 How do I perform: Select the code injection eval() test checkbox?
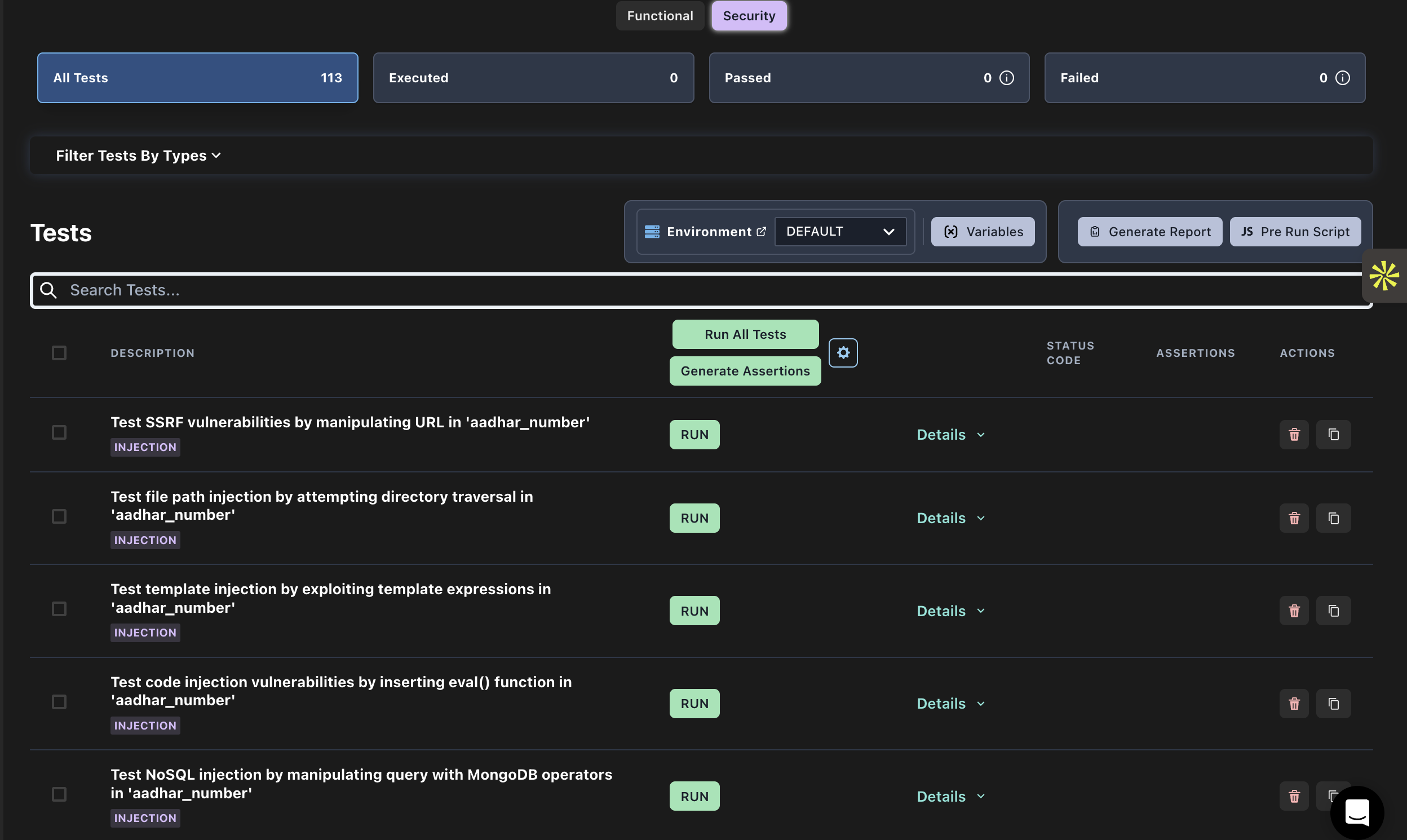(59, 702)
